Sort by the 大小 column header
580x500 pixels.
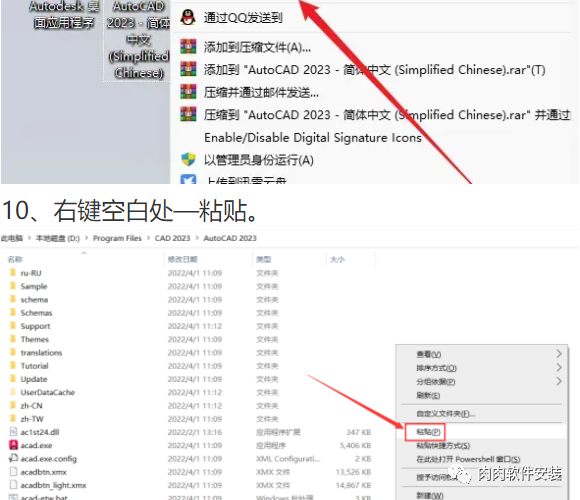pyautogui.click(x=337, y=259)
